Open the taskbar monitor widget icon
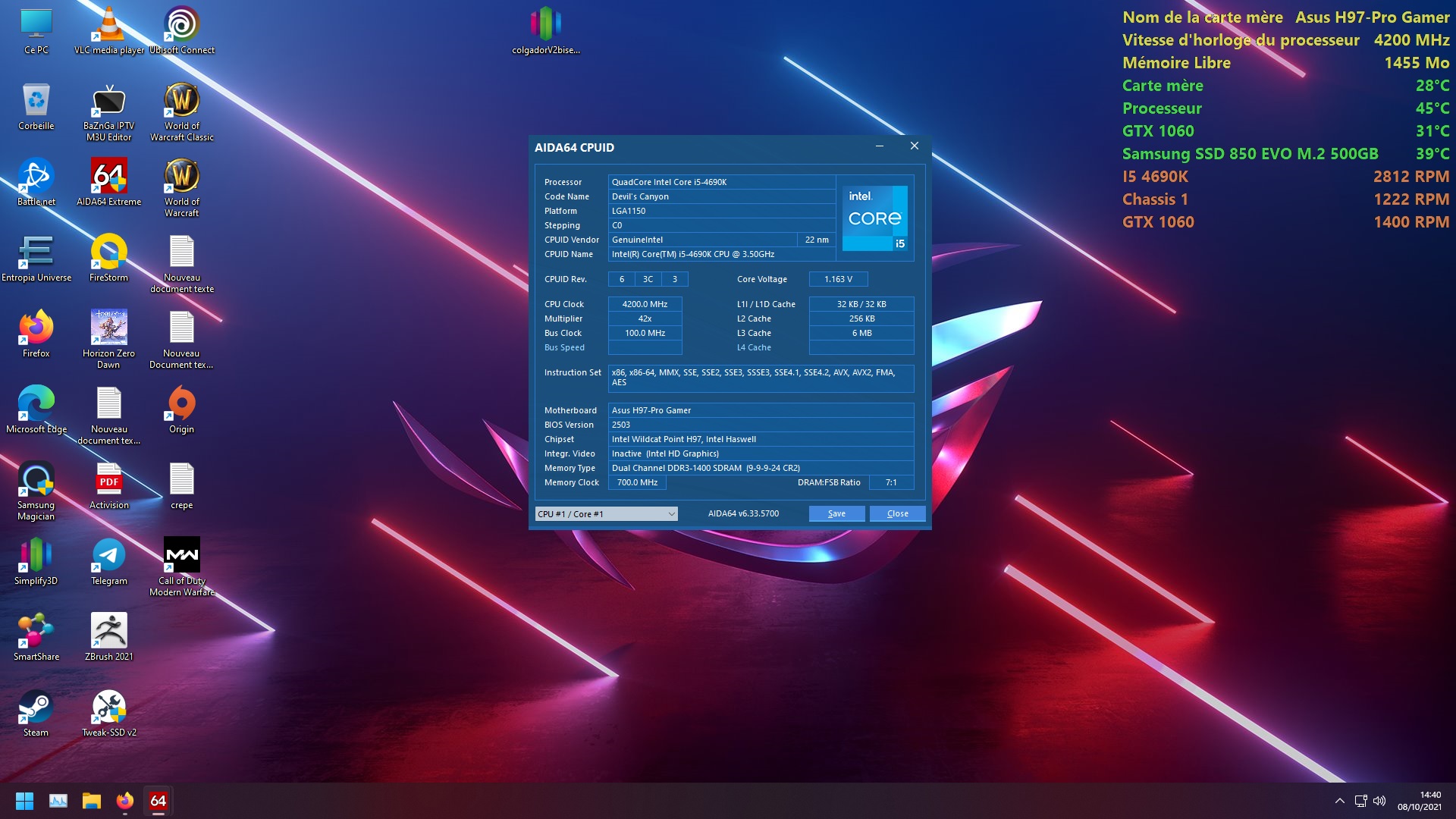The height and width of the screenshot is (819, 1456). coord(58,801)
